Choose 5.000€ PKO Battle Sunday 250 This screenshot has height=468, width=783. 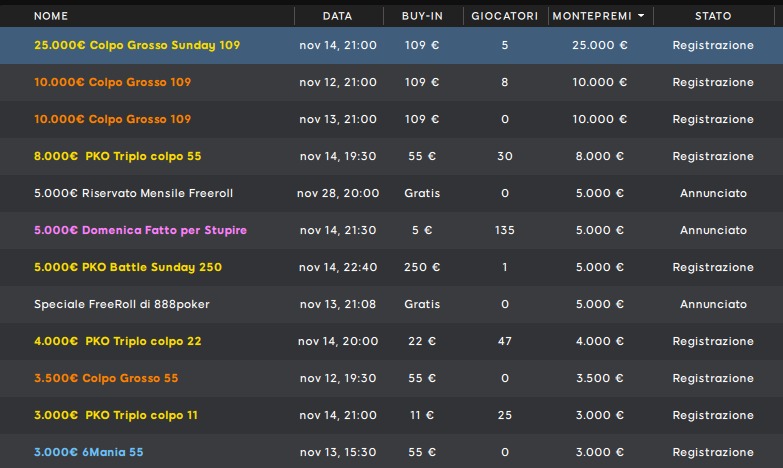coord(128,267)
